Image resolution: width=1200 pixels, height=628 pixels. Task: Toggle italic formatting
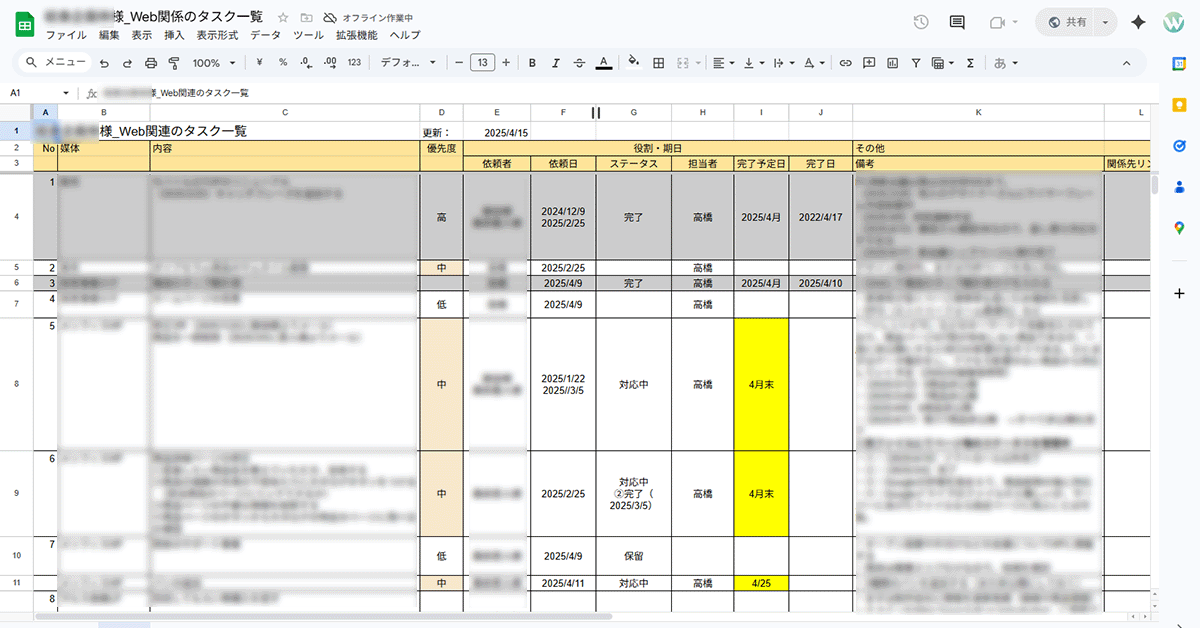[x=556, y=62]
